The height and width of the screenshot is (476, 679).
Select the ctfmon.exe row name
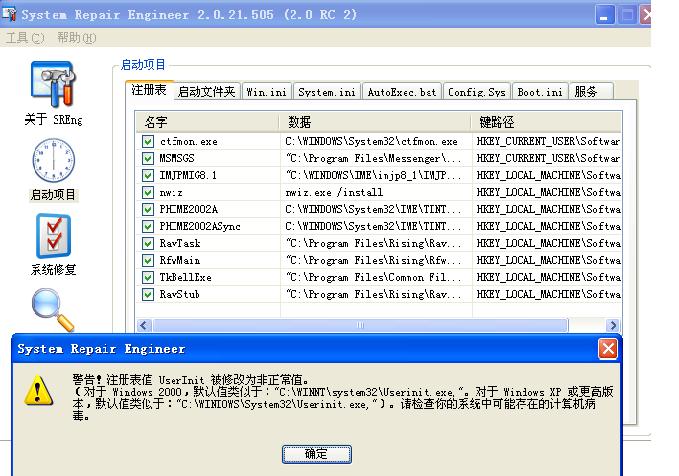pos(189,142)
